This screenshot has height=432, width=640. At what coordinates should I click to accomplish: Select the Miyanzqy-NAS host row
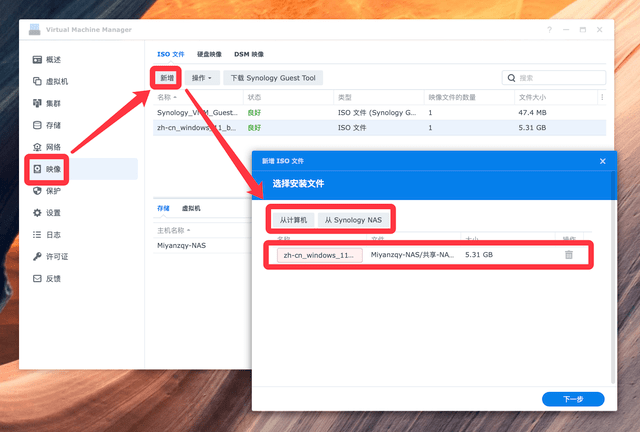pos(202,245)
